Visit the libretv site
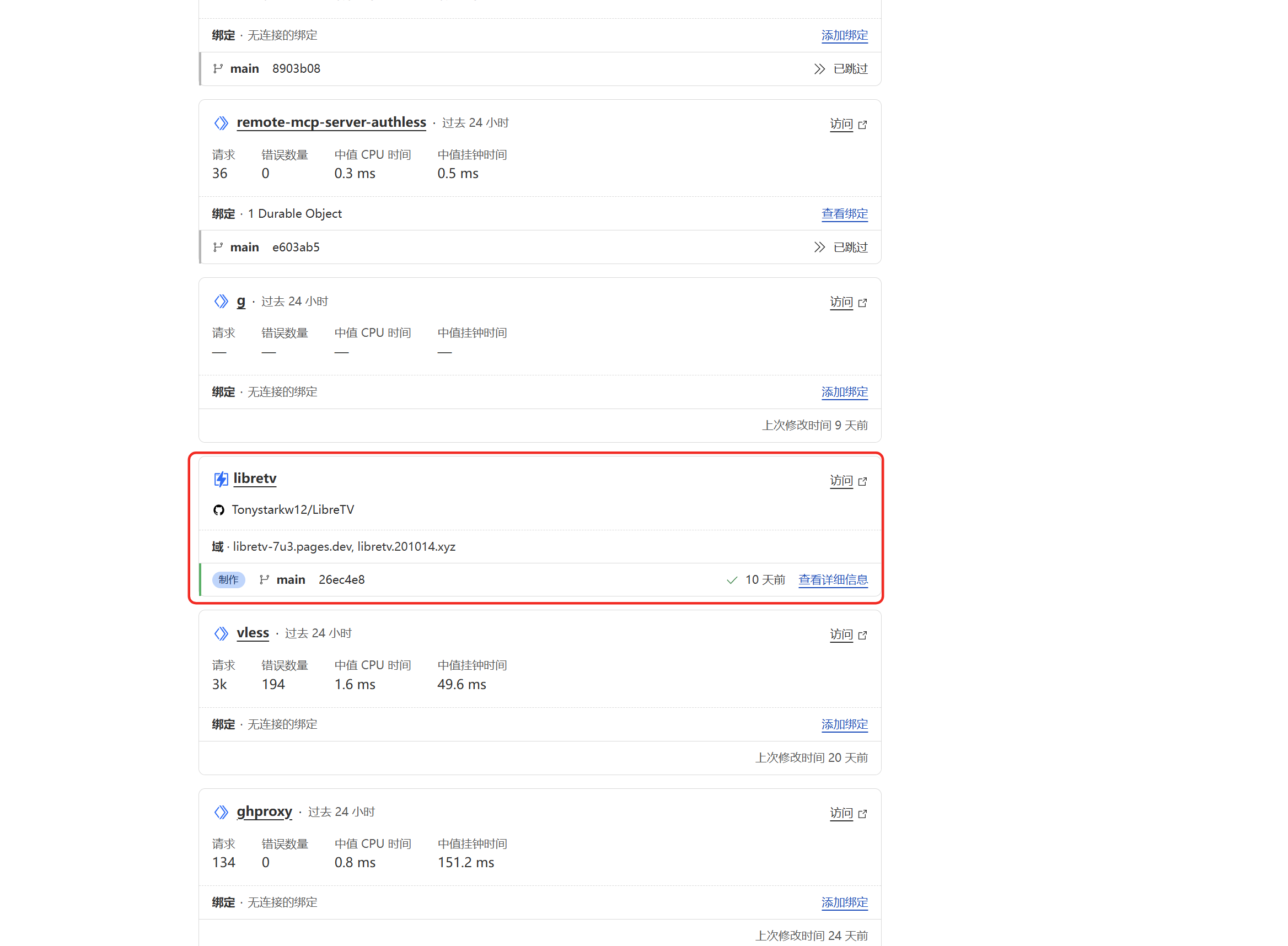Image resolution: width=1288 pixels, height=946 pixels. point(841,481)
